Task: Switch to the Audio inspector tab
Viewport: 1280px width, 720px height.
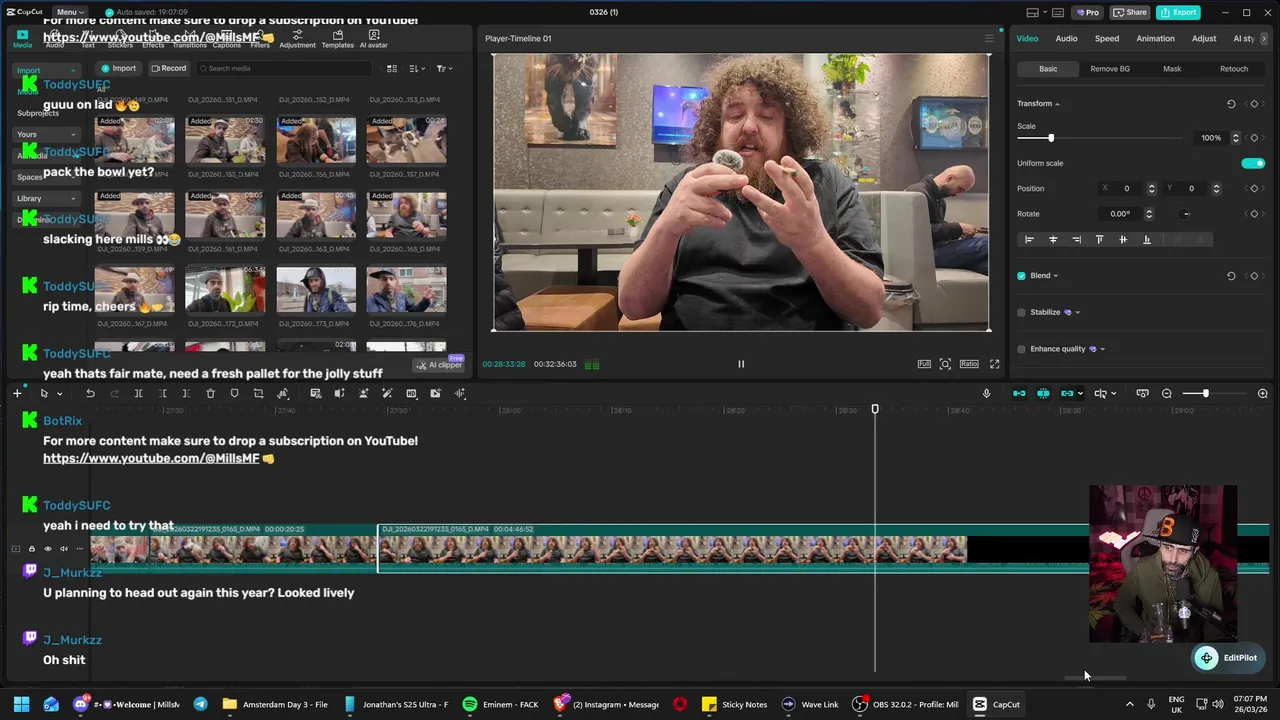Action: point(1066,39)
